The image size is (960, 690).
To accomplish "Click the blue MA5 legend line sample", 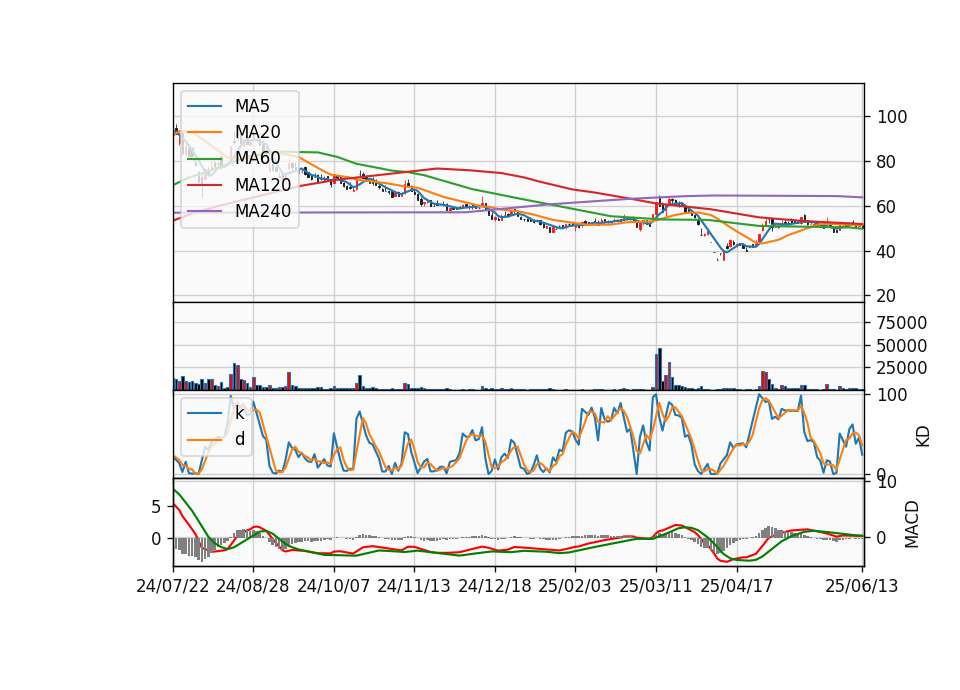I will click(x=204, y=106).
